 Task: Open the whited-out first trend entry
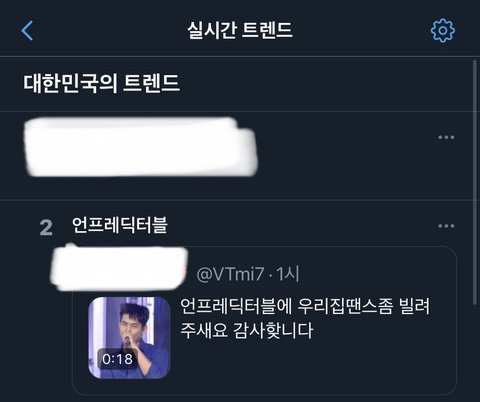click(141, 147)
